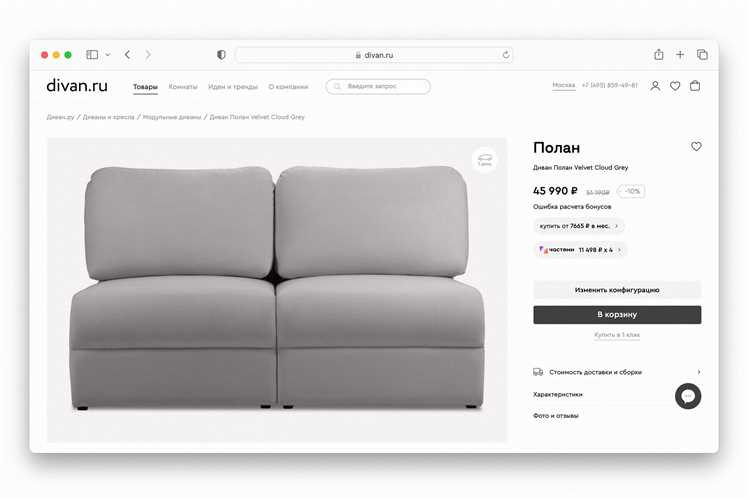This screenshot has height=500, width=750.
Task: Select the Товары menu item
Action: click(x=145, y=87)
